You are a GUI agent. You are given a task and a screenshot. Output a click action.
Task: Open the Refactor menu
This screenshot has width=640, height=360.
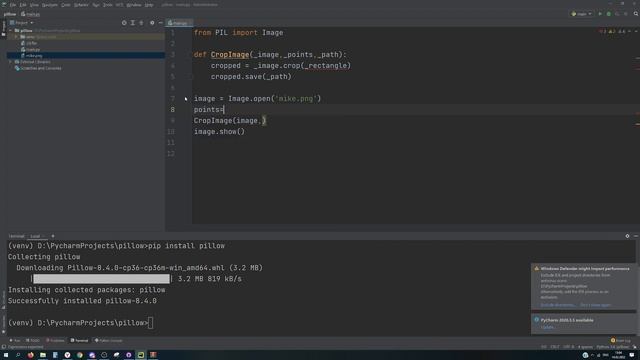[81, 5]
